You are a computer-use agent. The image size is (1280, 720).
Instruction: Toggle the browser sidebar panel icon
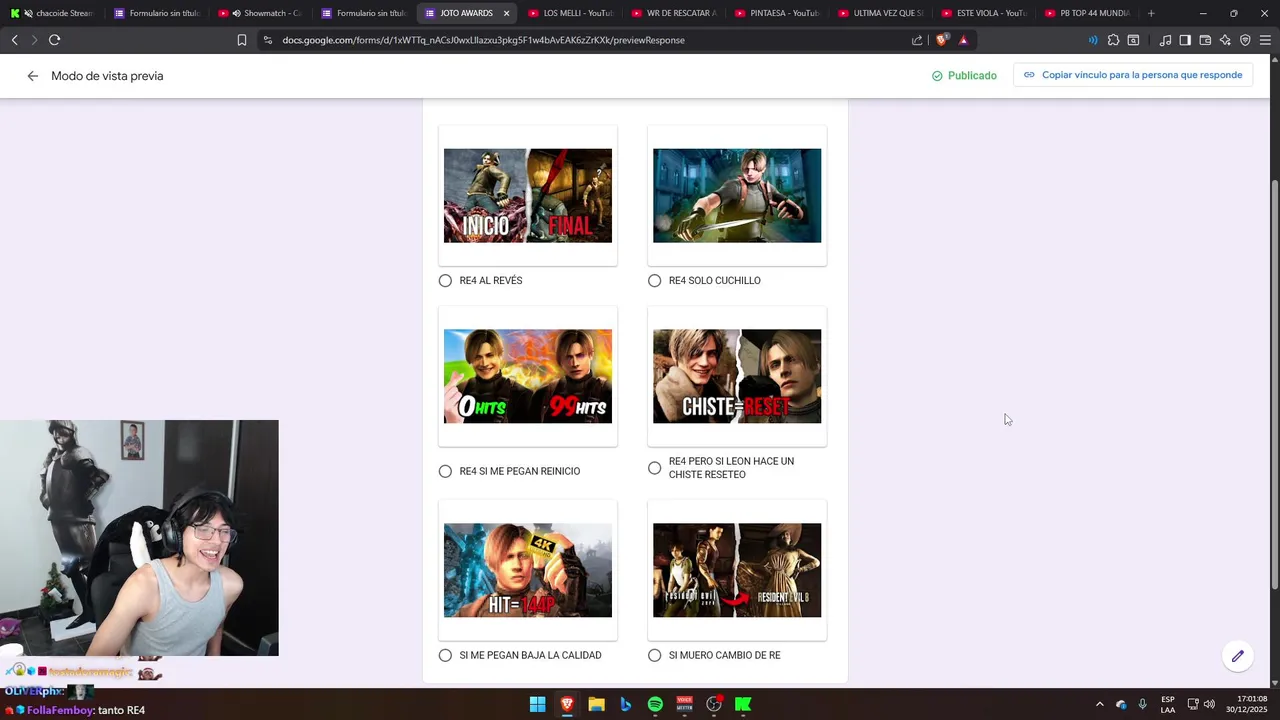[x=1185, y=40]
